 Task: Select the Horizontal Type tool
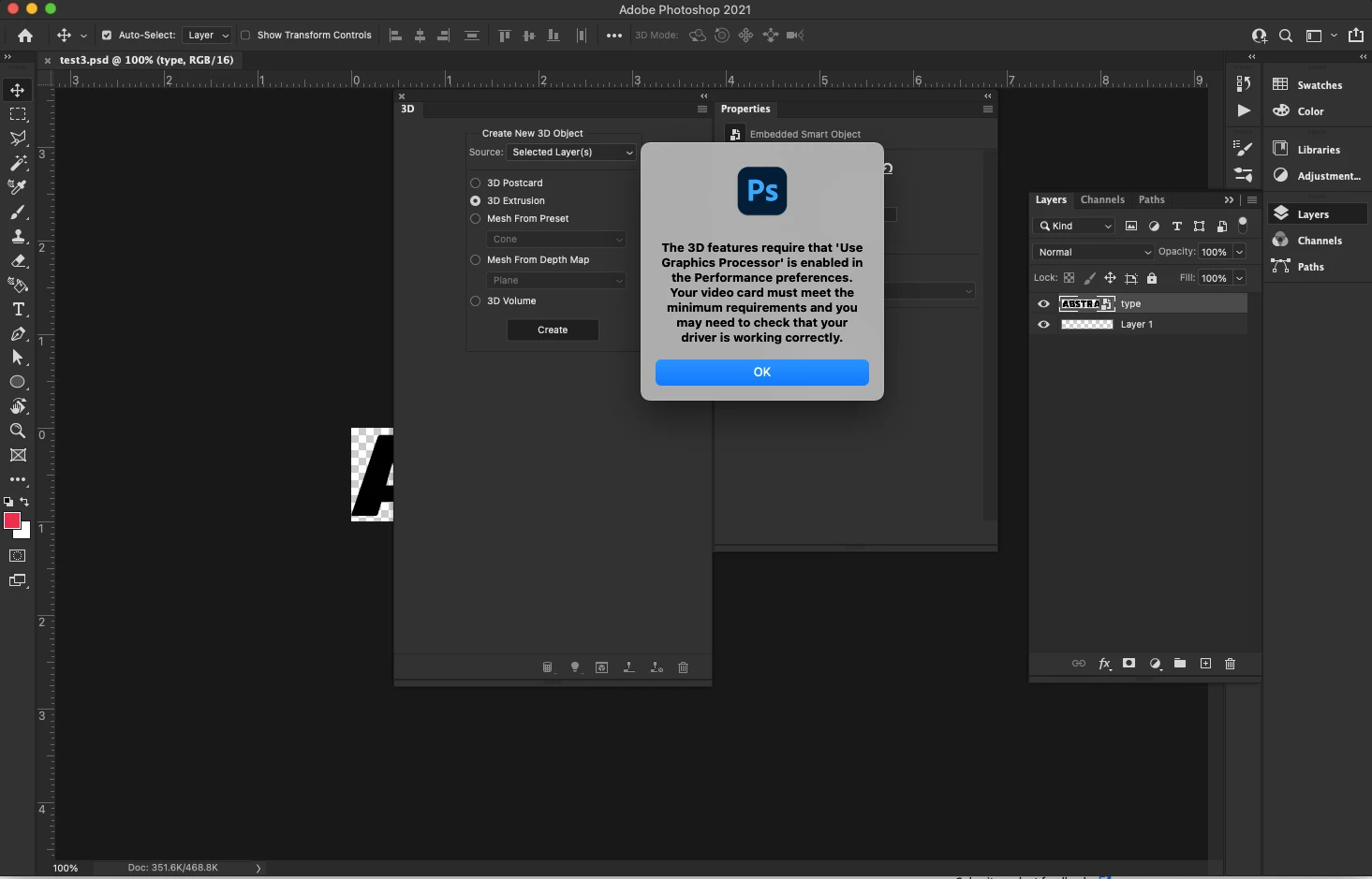[18, 309]
